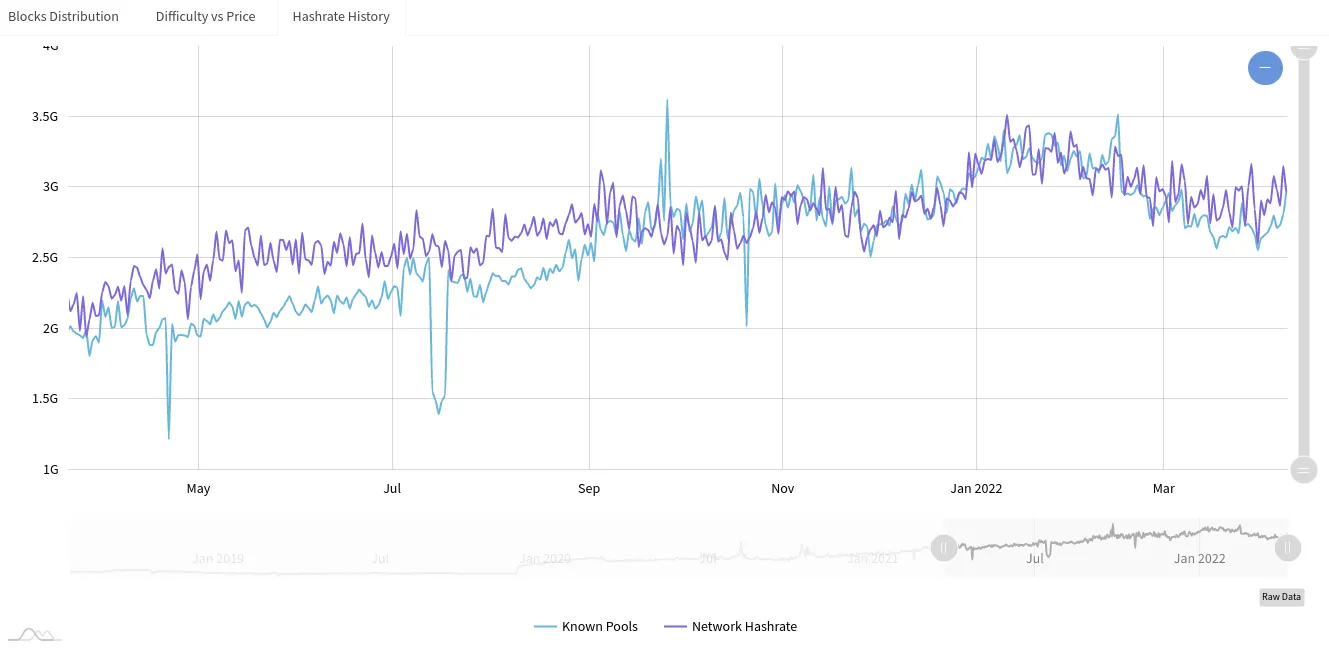1329x649 pixels.
Task: Adjust the vertical range slider on the right edge
Action: tap(1303, 260)
